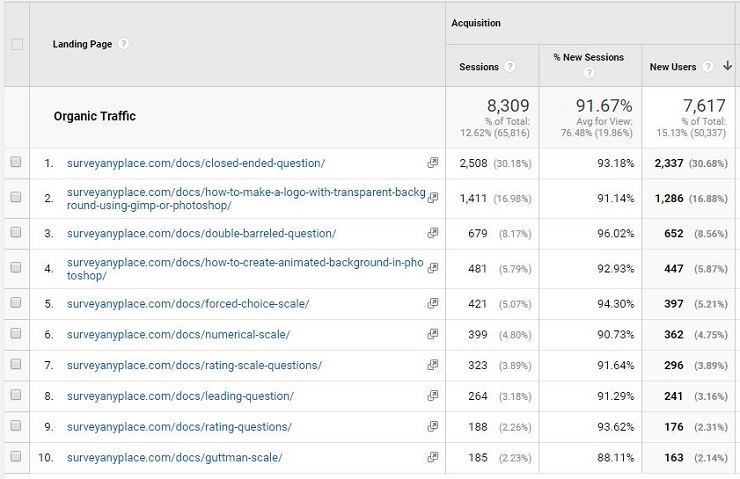
Task: Open the rating-questions landing page link
Action: click(179, 427)
